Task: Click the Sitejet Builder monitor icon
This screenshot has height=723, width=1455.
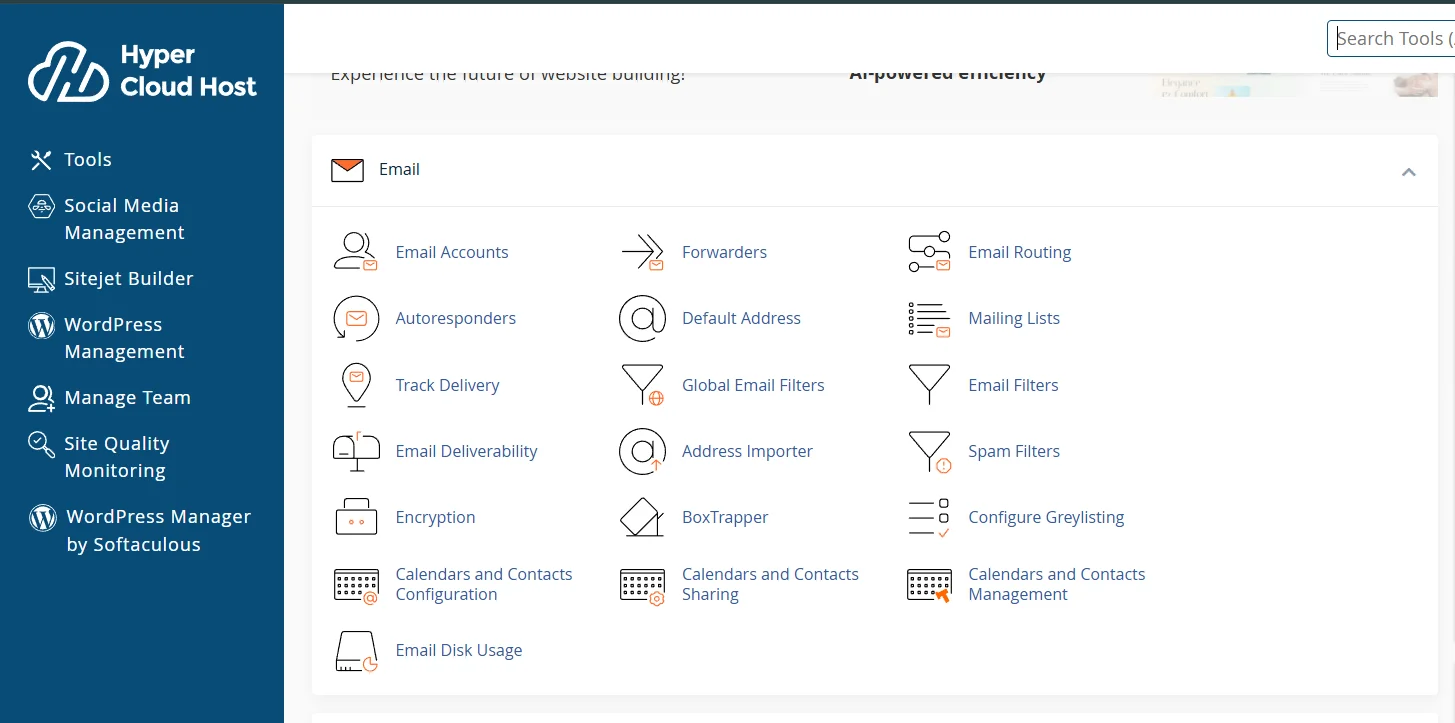Action: tap(41, 279)
